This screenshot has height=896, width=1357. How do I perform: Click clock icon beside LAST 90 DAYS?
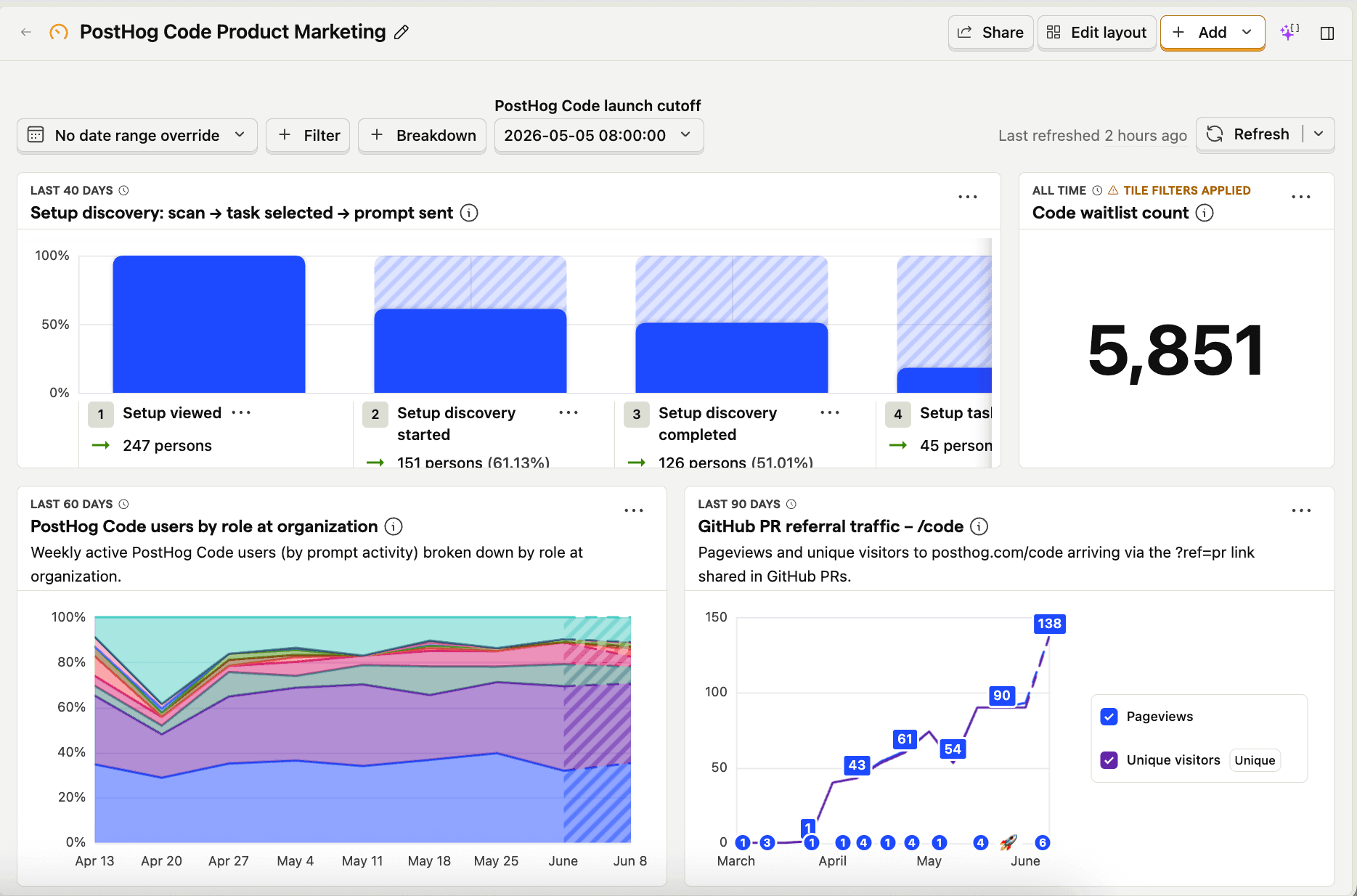791,504
